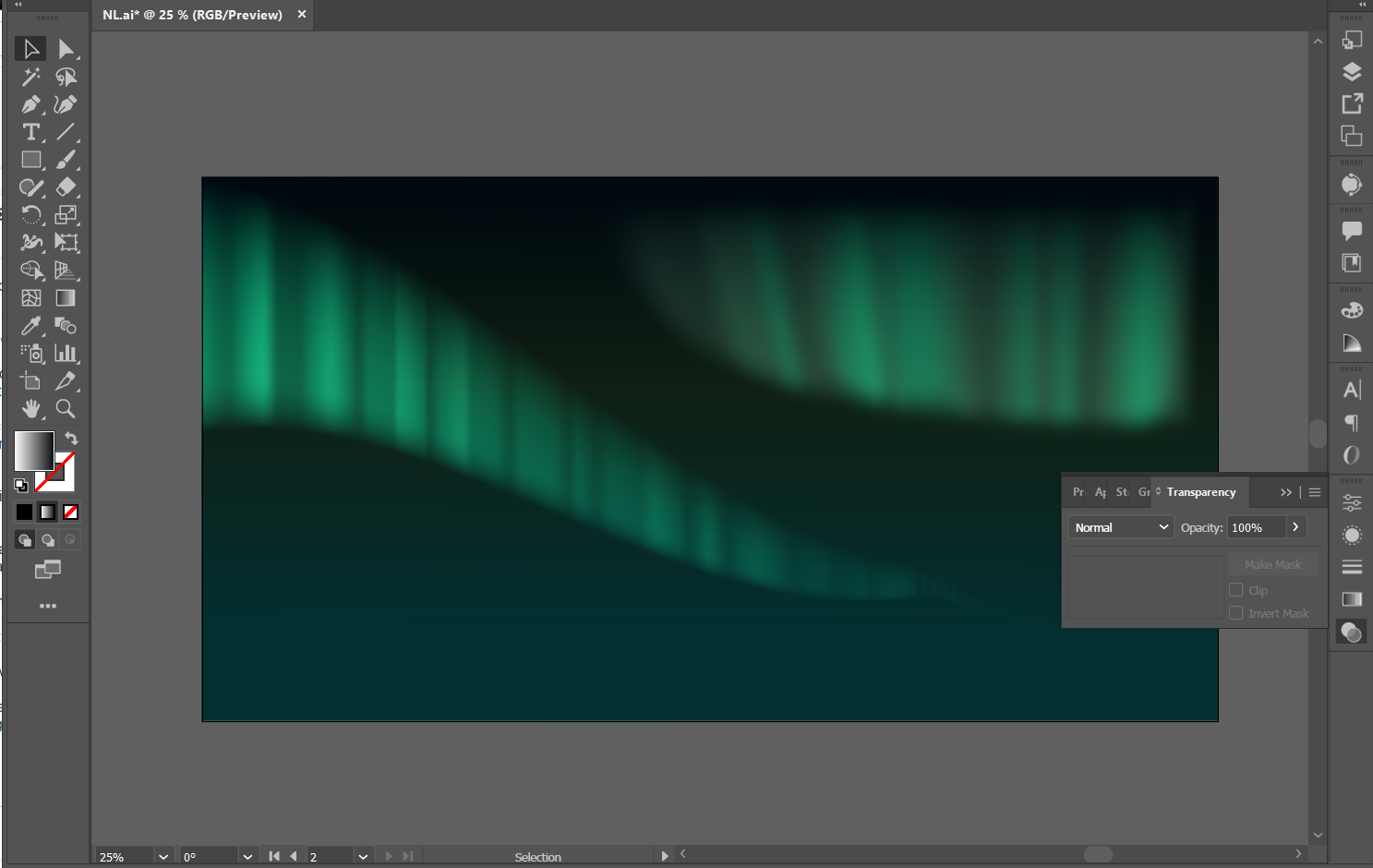Select the Scale tool
The image size is (1373, 868).
(66, 215)
